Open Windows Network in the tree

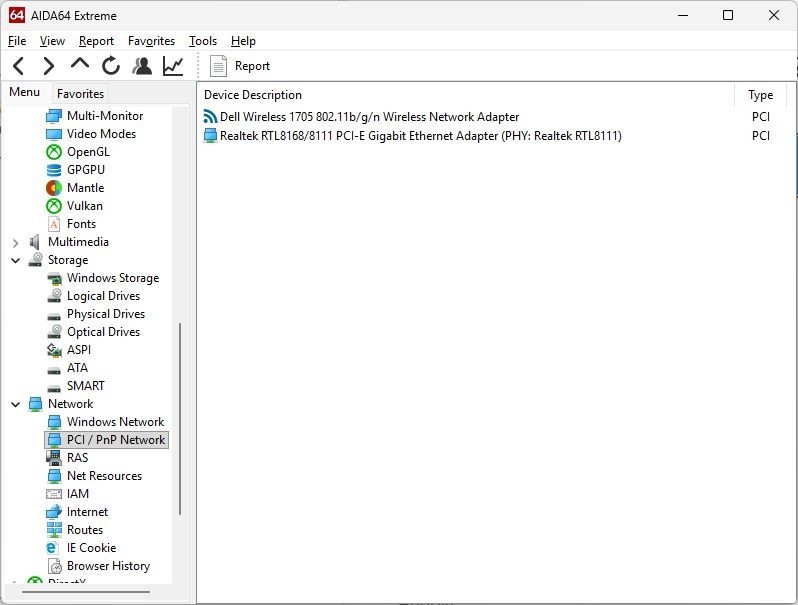[x=116, y=422]
